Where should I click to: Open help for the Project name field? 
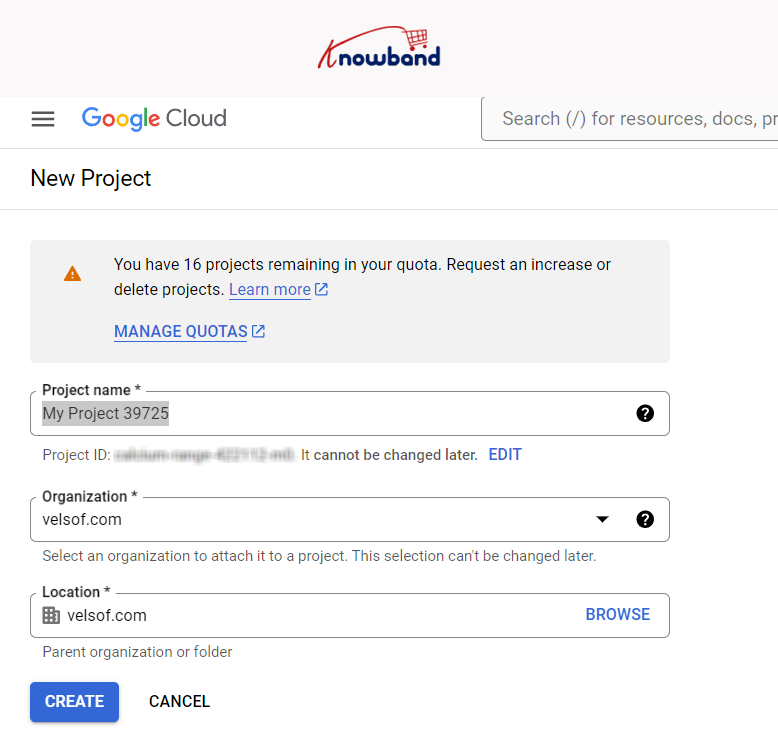[645, 413]
